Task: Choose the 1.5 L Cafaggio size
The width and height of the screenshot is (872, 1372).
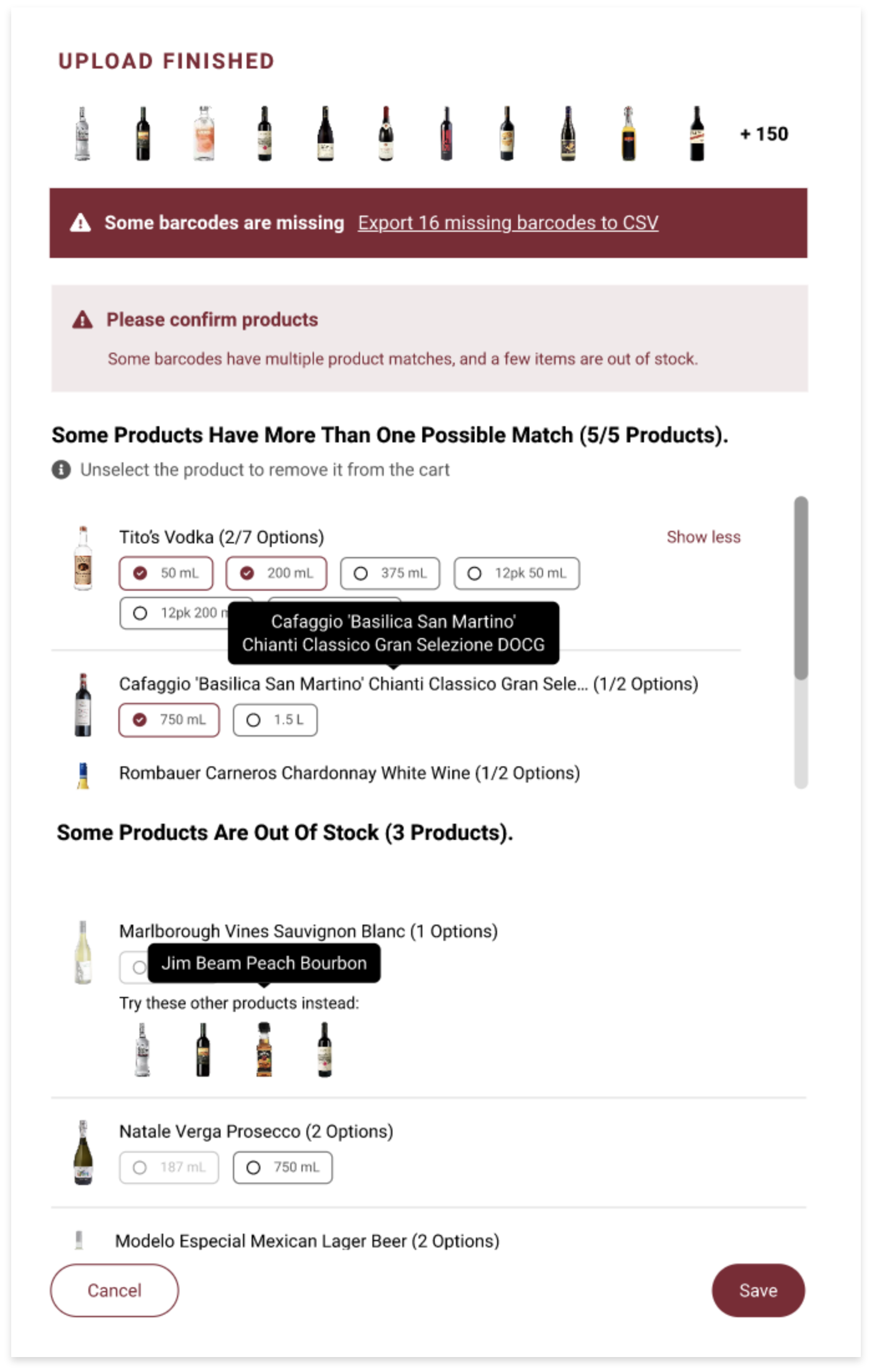Action: (x=275, y=720)
